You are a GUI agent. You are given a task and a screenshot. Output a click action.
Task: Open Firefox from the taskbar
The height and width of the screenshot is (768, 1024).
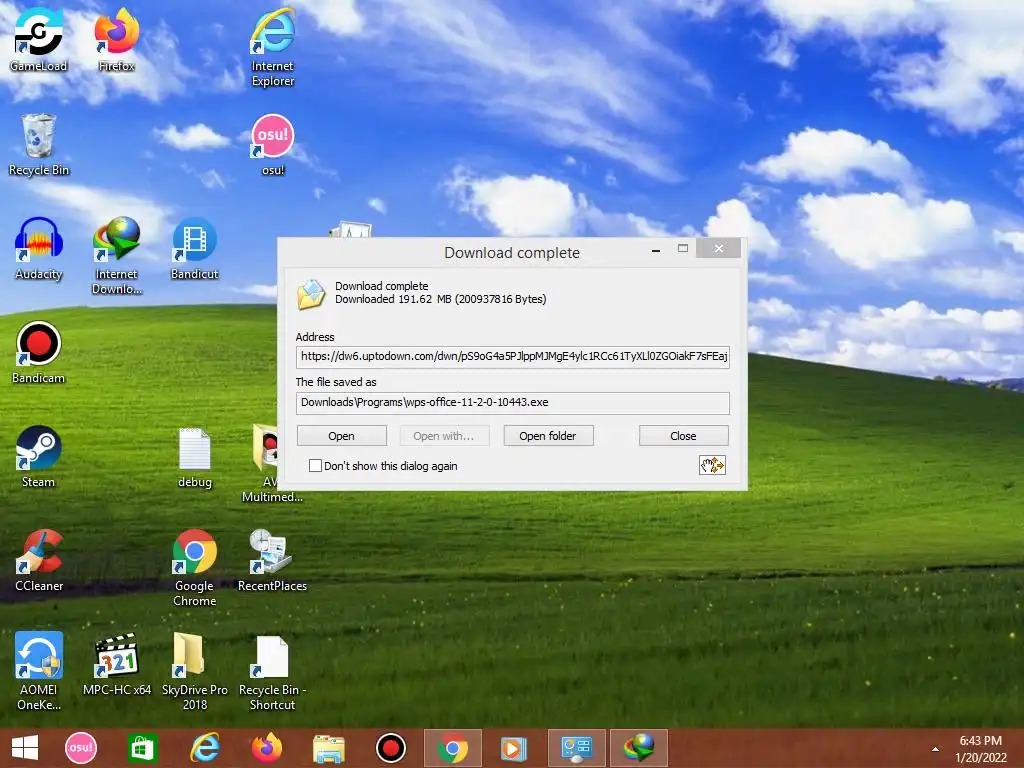point(266,748)
